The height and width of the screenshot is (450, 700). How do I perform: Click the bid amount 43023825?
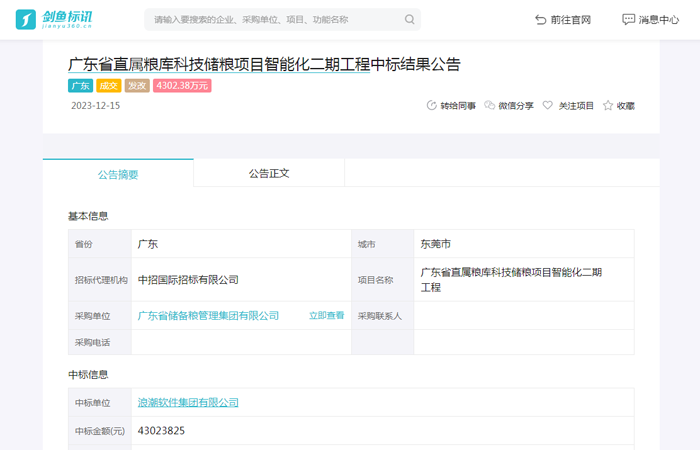[x=161, y=431]
